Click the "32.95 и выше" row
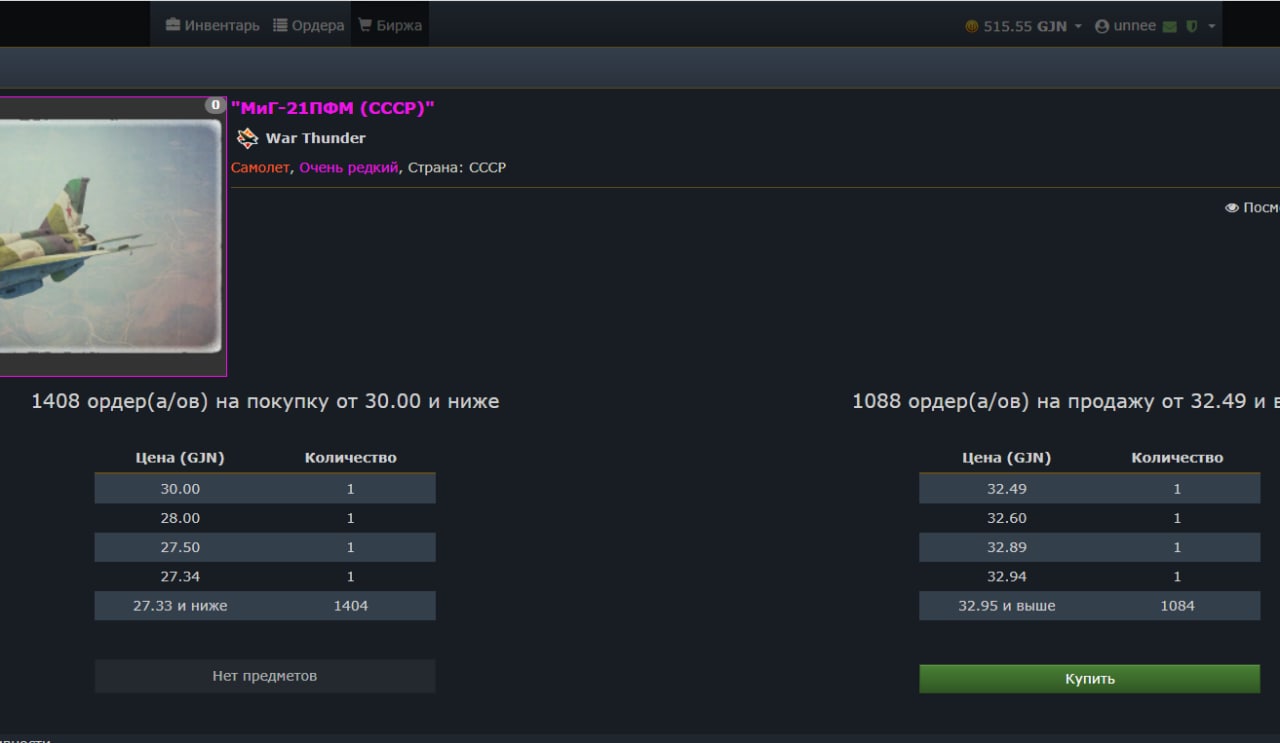The image size is (1280, 743). 1090,605
